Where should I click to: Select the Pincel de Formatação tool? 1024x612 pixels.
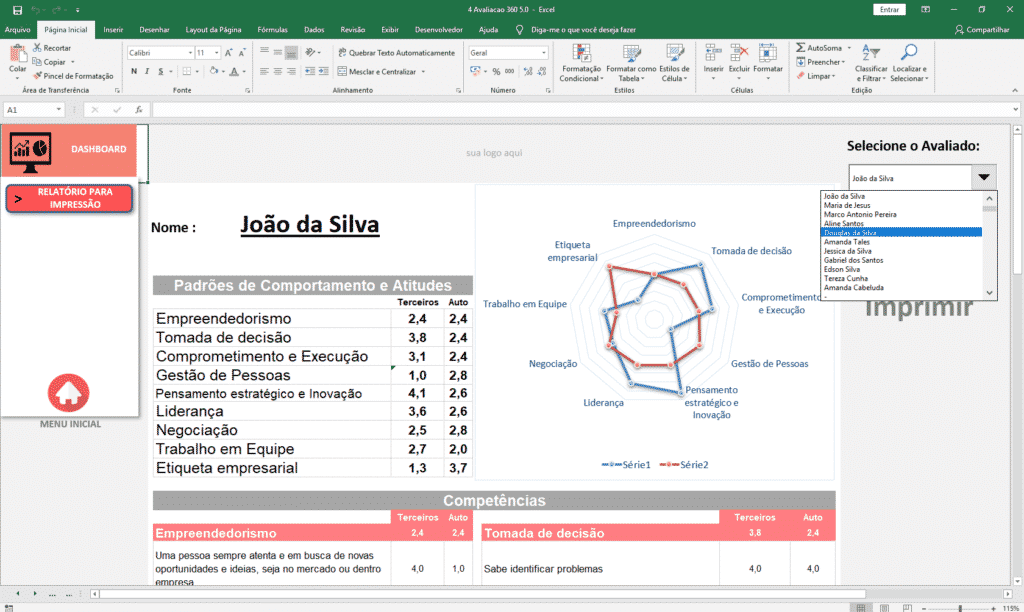[73, 76]
